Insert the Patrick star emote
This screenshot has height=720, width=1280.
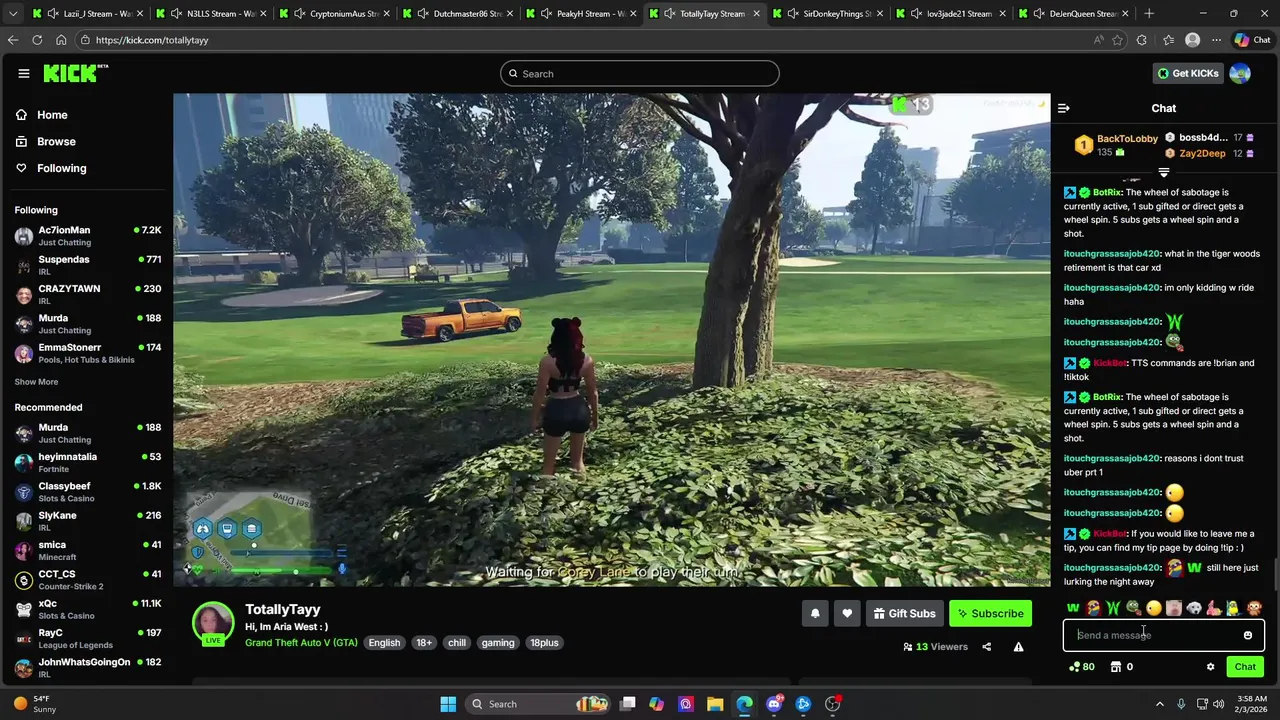pos(1214,608)
